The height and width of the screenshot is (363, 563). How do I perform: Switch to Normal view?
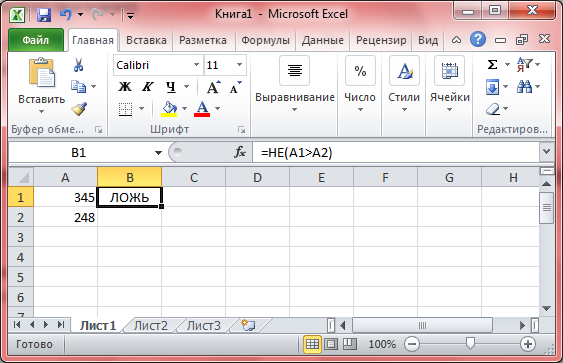point(312,344)
